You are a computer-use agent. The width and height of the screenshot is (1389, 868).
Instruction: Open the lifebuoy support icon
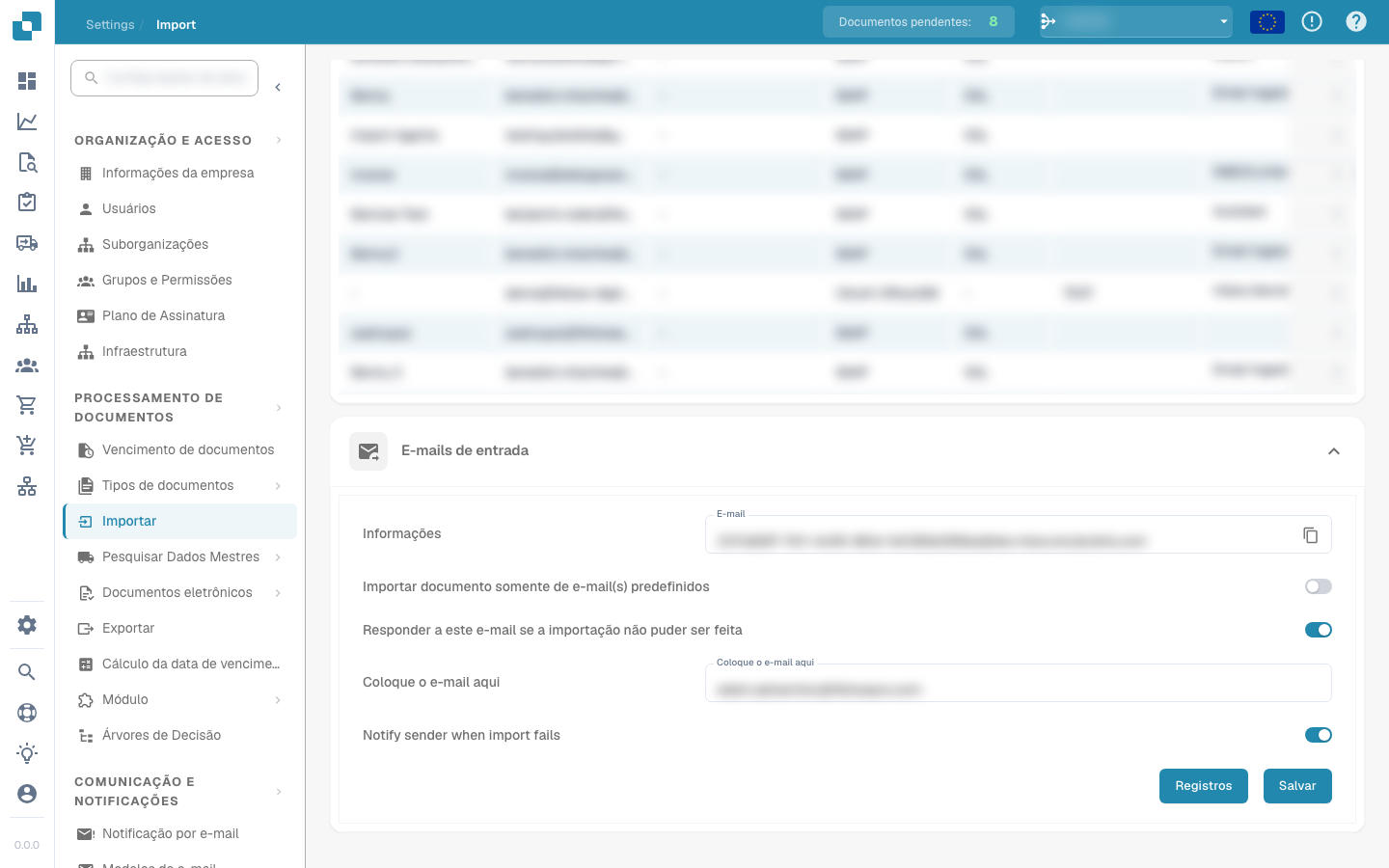click(x=27, y=713)
